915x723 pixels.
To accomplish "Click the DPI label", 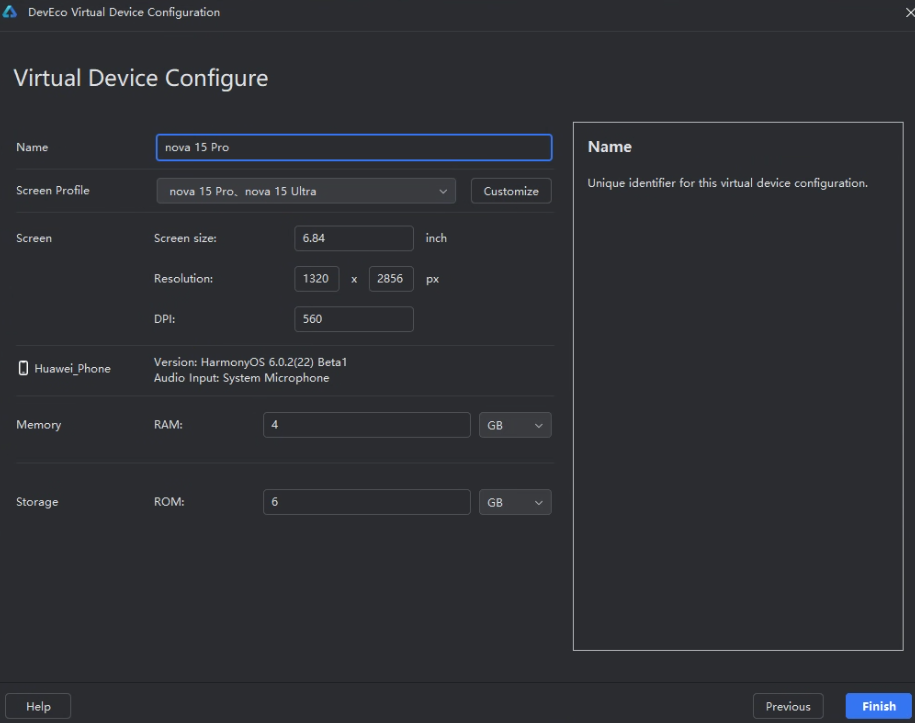I will (x=165, y=319).
